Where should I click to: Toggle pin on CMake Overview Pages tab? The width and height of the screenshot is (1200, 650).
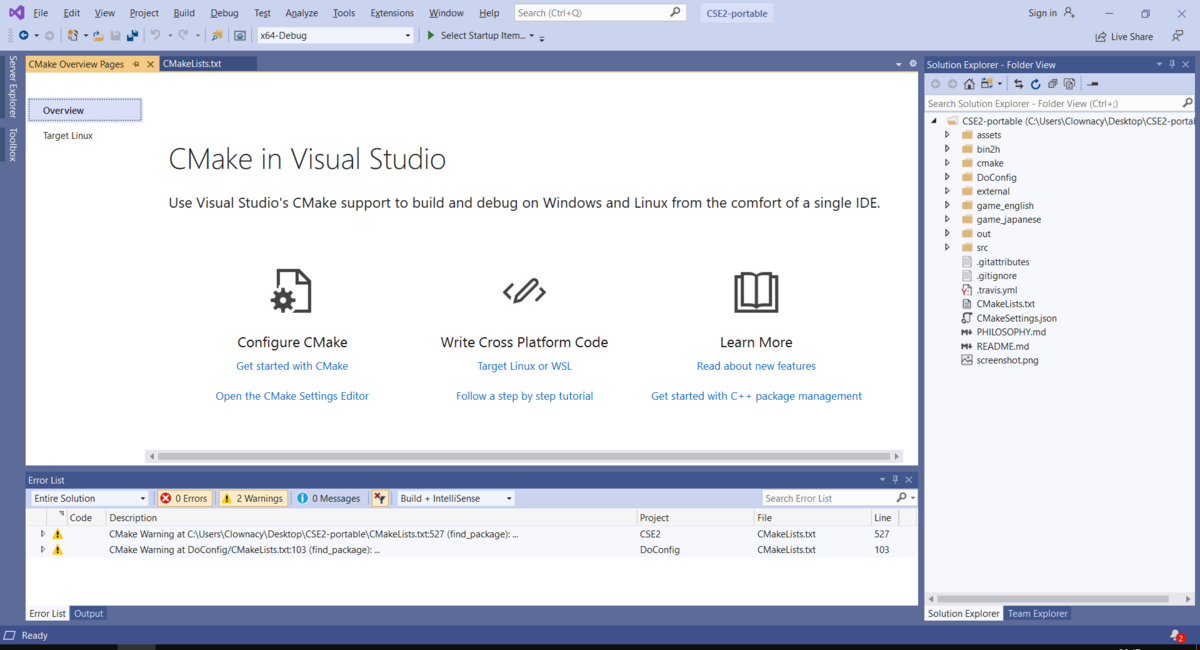(x=135, y=64)
